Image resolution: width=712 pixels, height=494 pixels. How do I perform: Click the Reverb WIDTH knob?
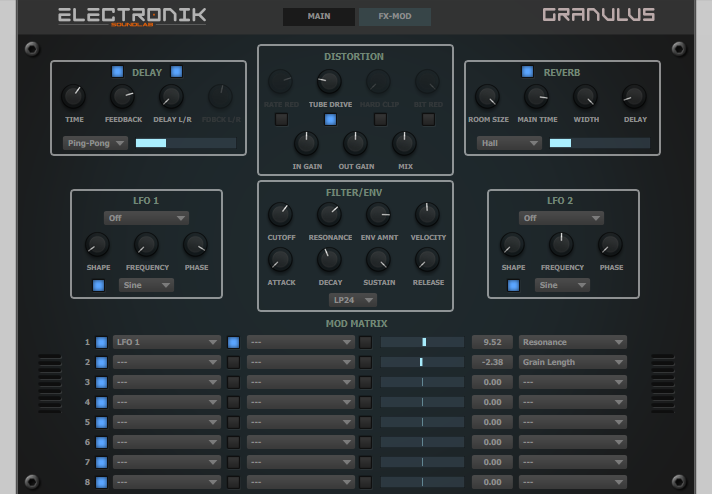586,96
